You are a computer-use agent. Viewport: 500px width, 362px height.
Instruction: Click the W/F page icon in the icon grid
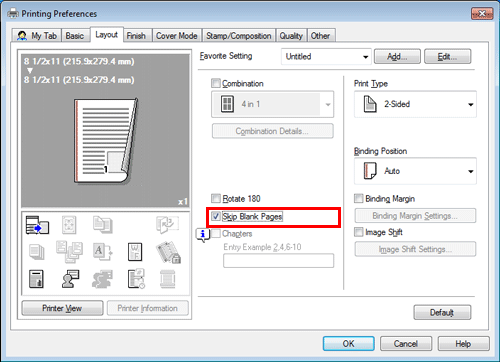[135, 252]
